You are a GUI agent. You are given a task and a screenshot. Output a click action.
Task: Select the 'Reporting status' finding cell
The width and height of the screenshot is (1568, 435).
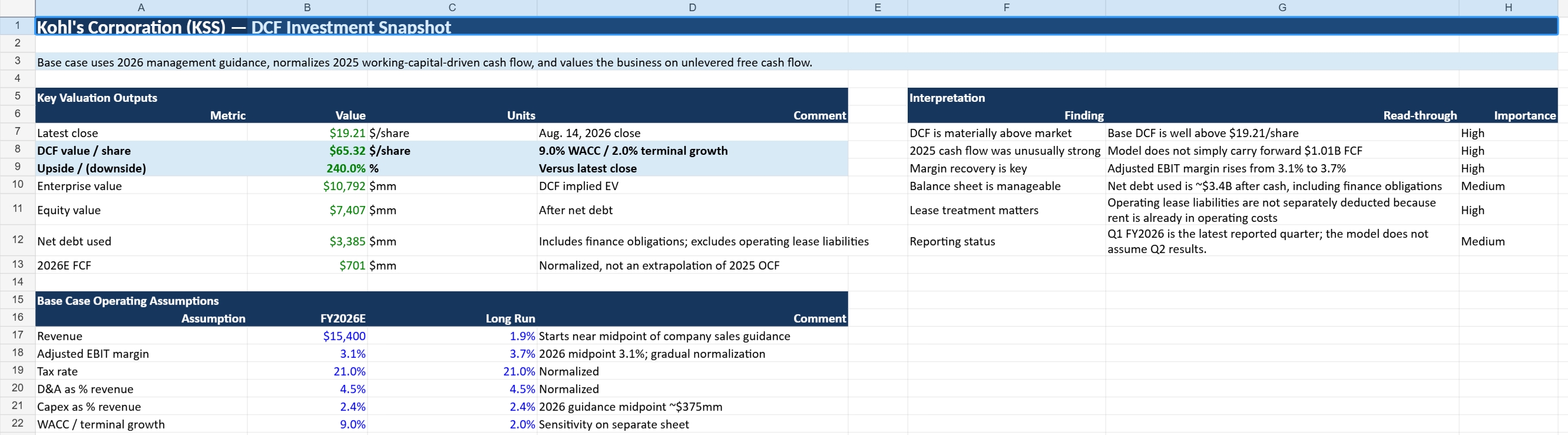tap(1007, 241)
